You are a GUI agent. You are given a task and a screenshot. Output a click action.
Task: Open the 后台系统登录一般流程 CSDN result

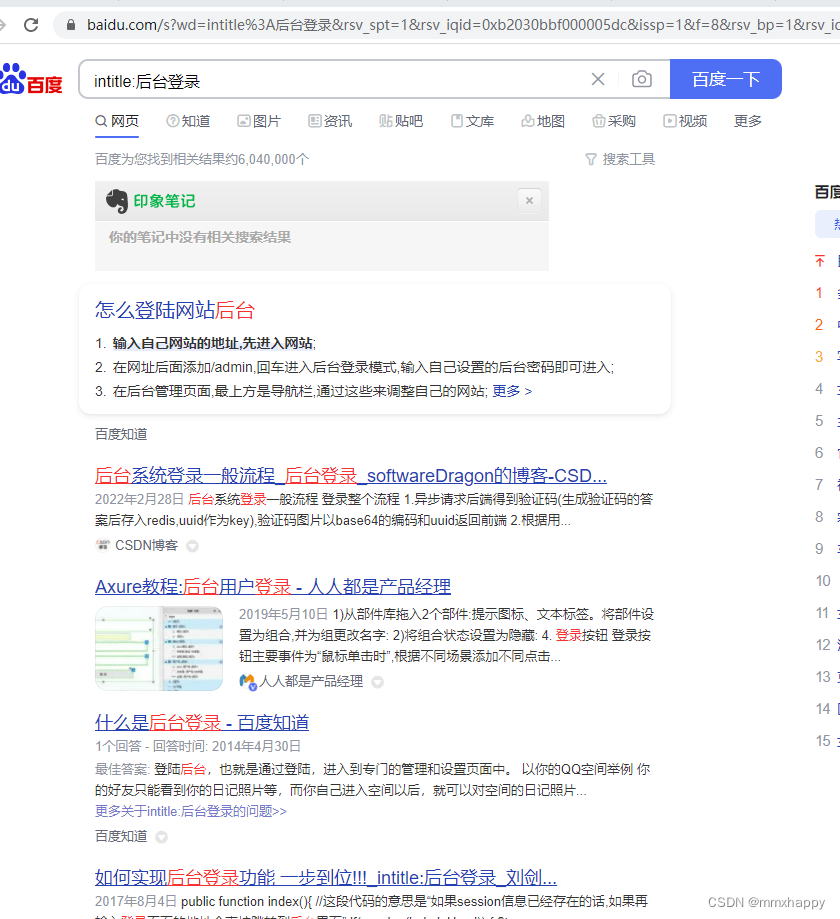click(x=351, y=475)
